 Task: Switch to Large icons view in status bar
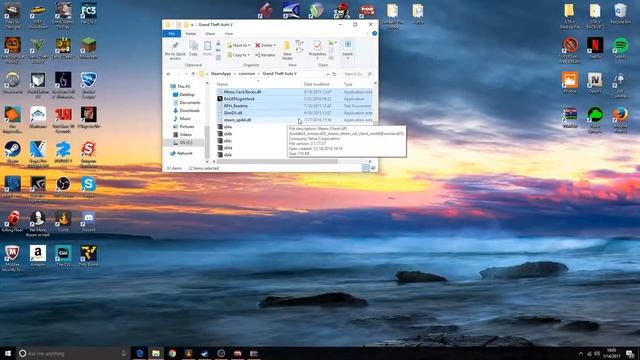(x=373, y=168)
